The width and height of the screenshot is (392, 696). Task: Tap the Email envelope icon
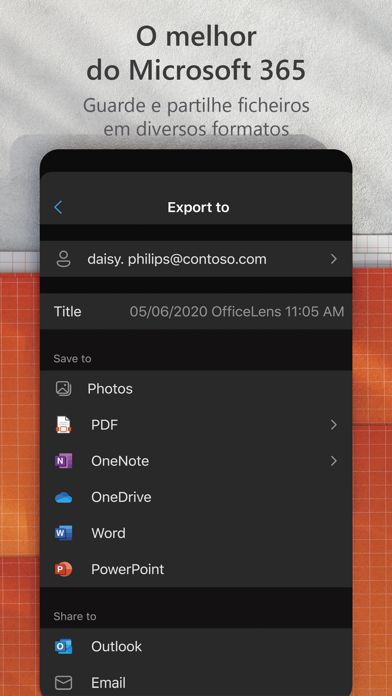[x=63, y=683]
